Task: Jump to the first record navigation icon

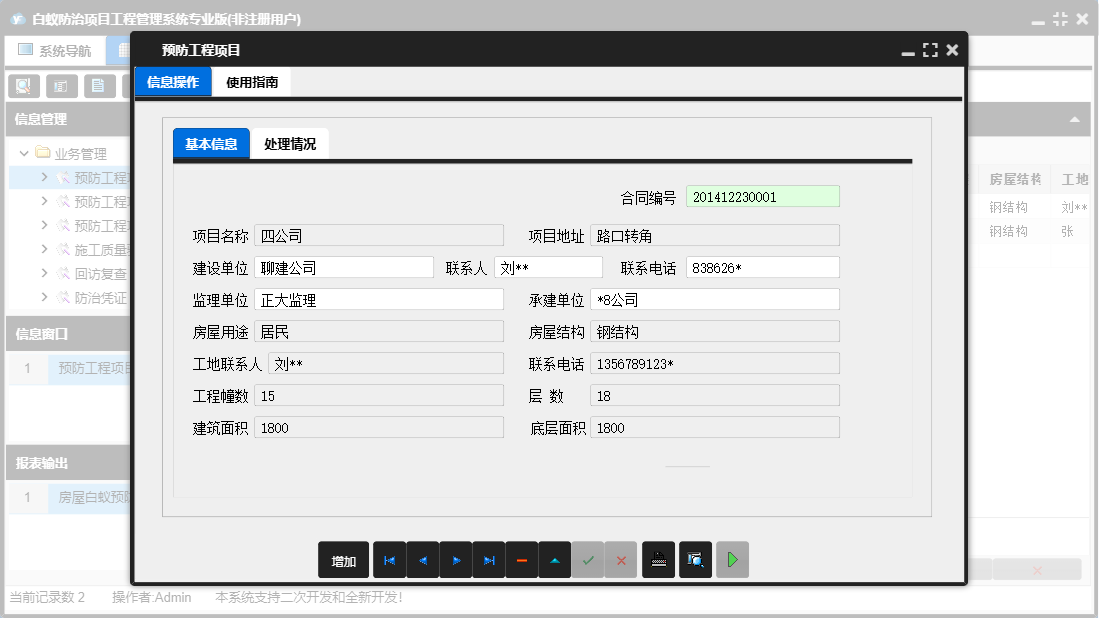Action: pyautogui.click(x=389, y=560)
